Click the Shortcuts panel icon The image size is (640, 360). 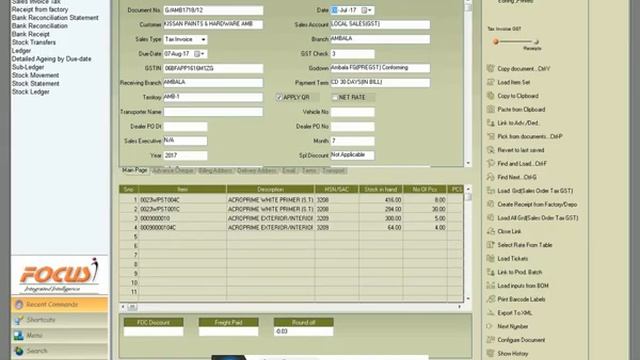click(x=19, y=320)
